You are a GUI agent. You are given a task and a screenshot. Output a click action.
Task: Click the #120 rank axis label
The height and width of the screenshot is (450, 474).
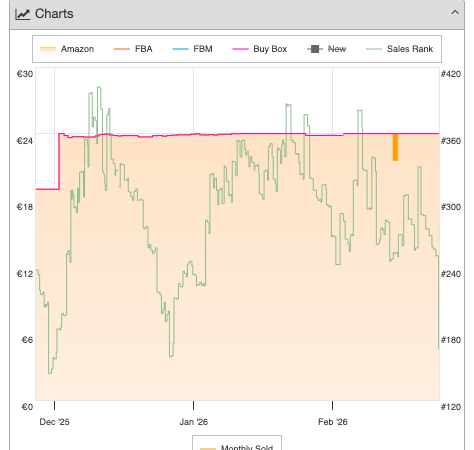point(451,407)
